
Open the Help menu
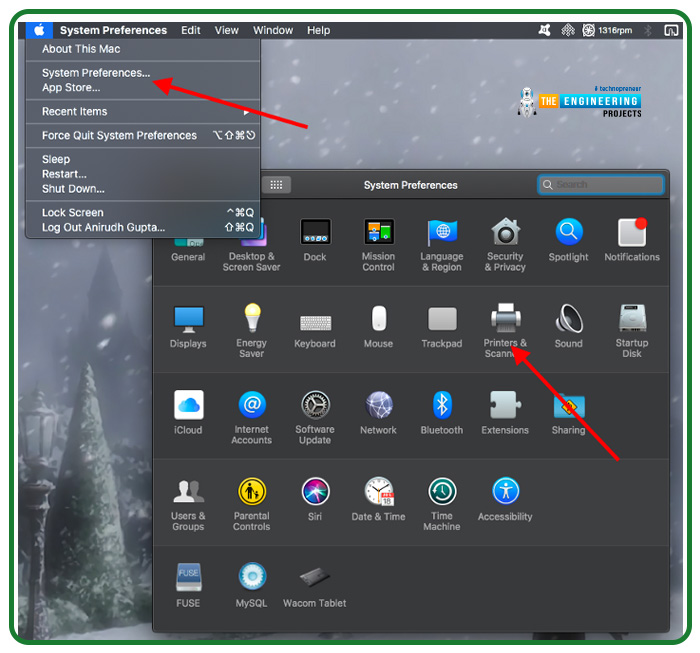tap(319, 30)
